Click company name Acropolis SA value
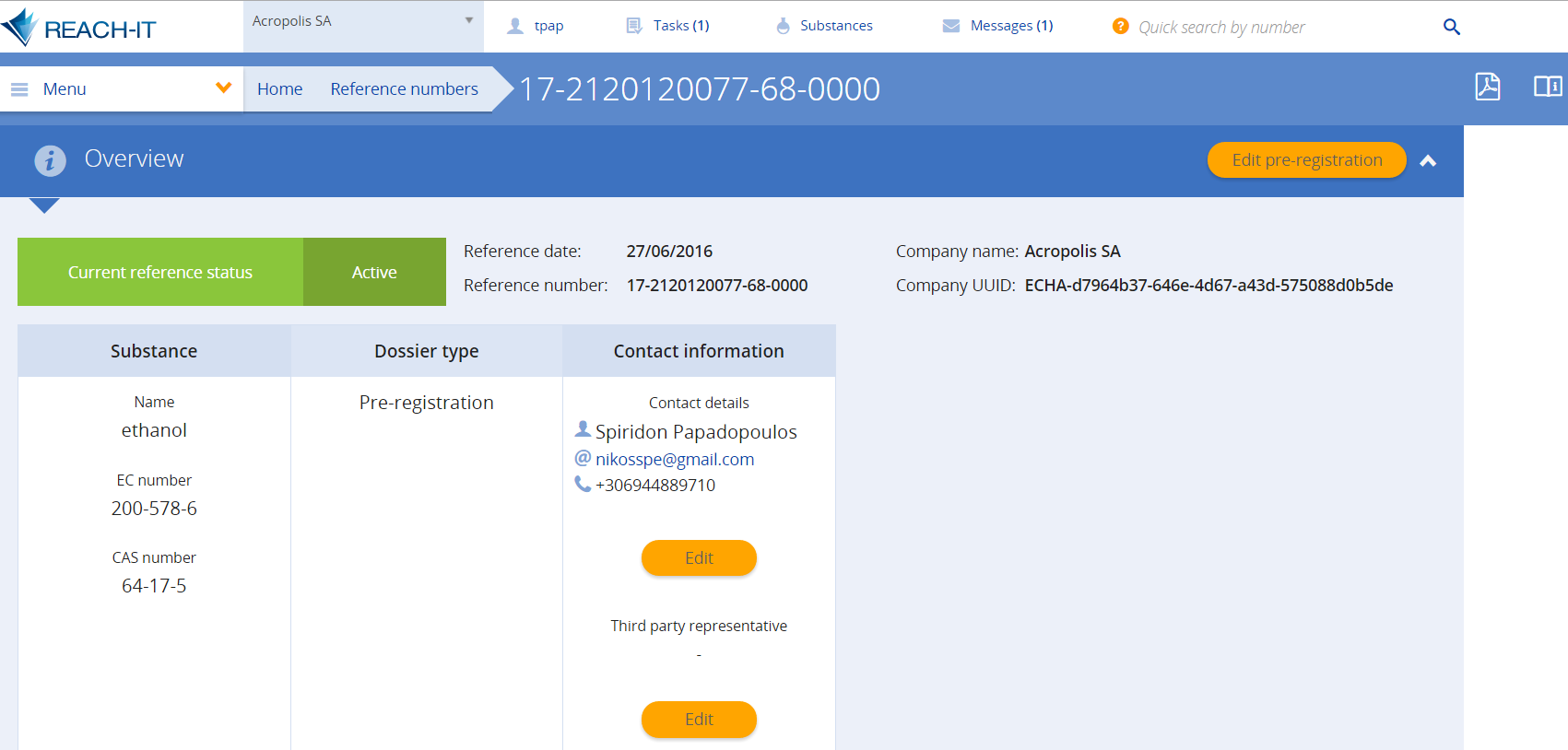The image size is (1568, 750). click(1073, 252)
